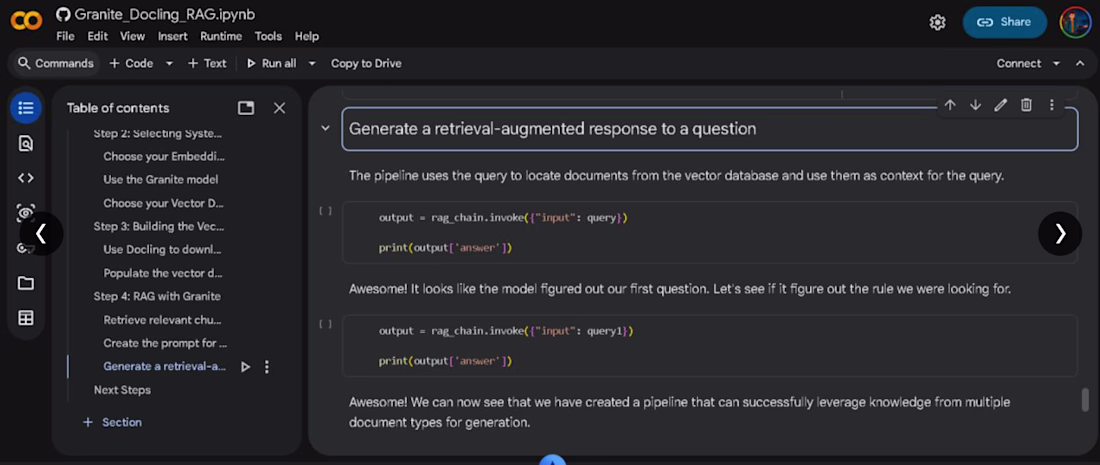
Task: Pop out Table of contents panel
Action: pyautogui.click(x=246, y=108)
